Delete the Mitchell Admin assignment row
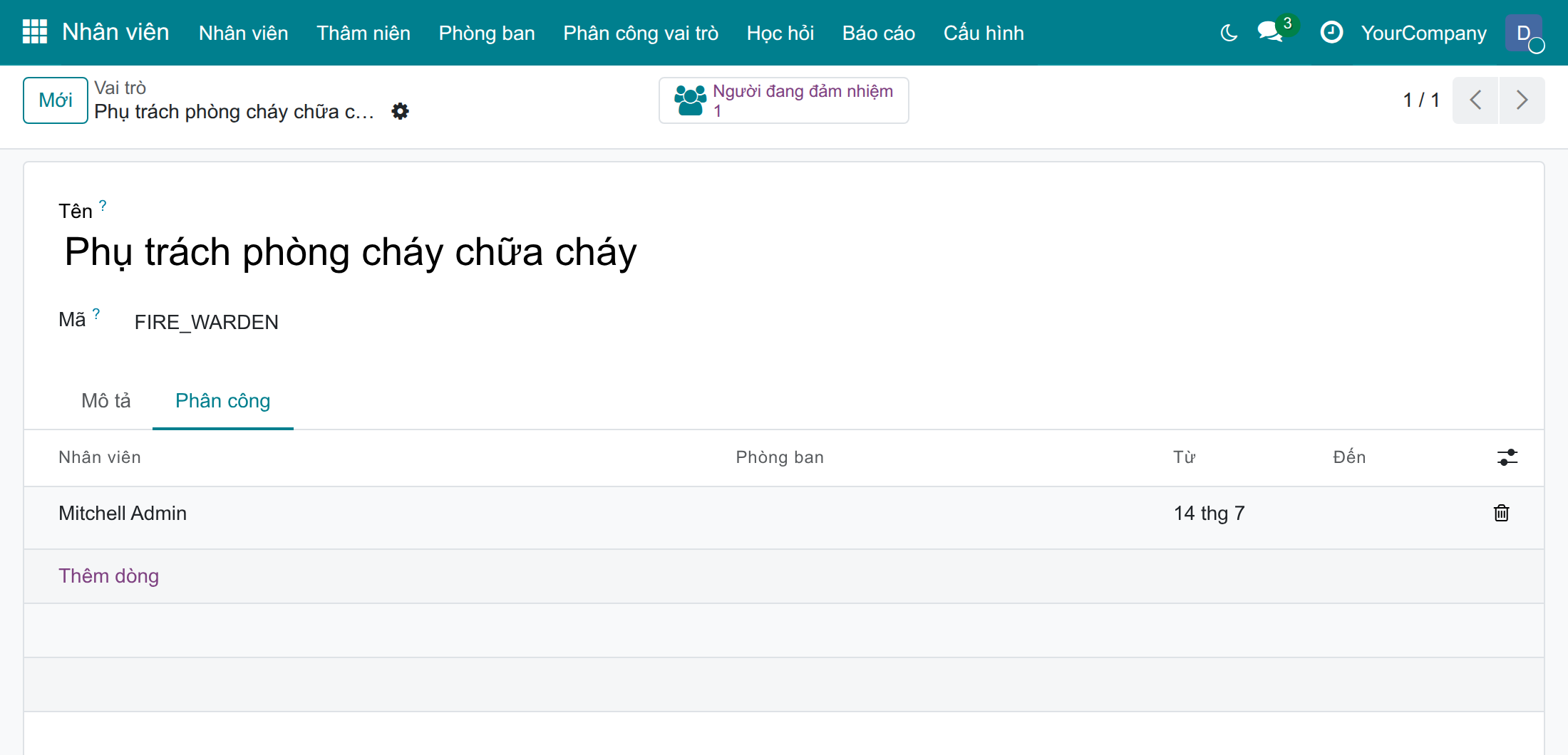Image resolution: width=1568 pixels, height=755 pixels. click(x=1502, y=513)
